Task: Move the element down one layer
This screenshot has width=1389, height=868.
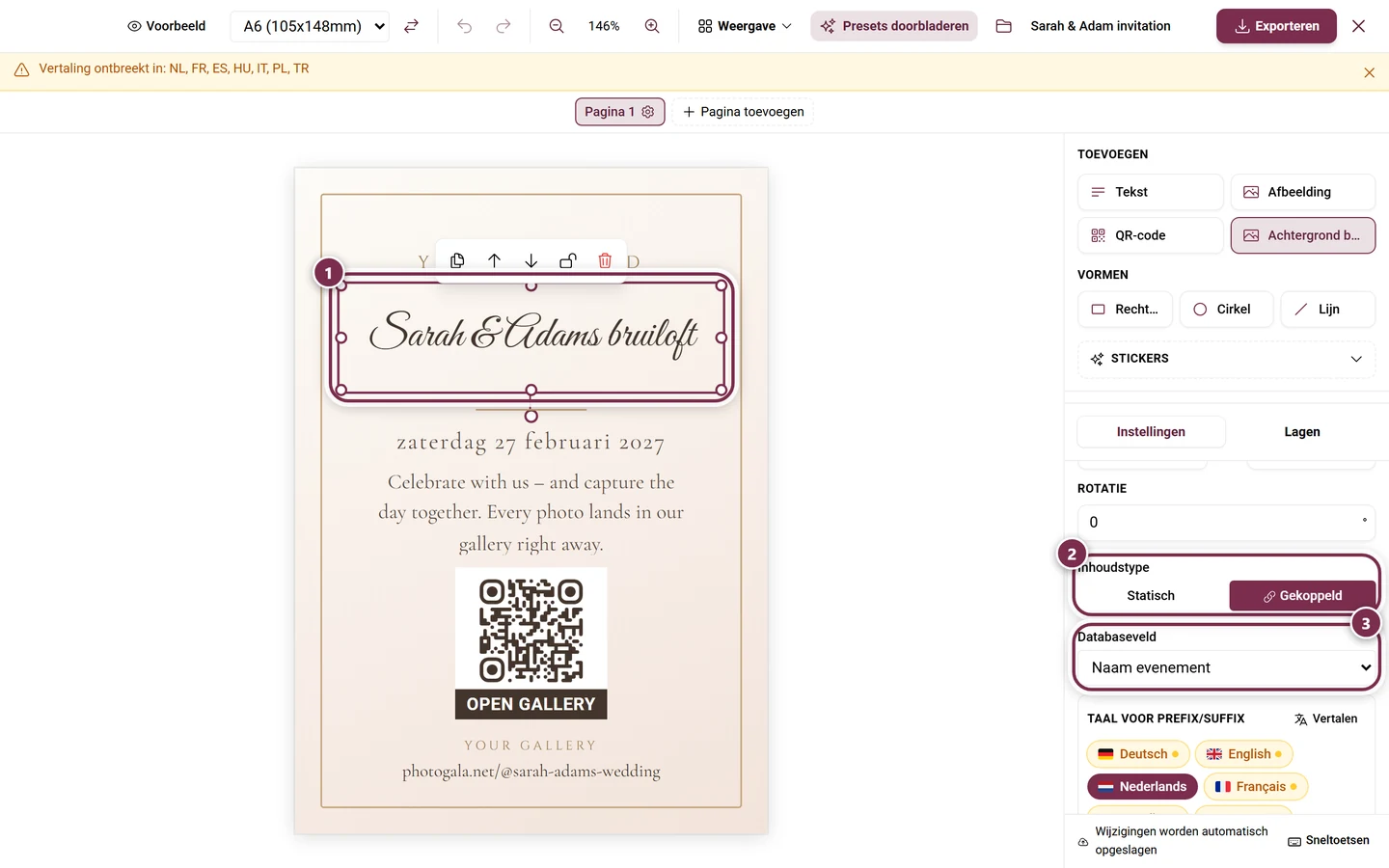Action: pos(531,260)
